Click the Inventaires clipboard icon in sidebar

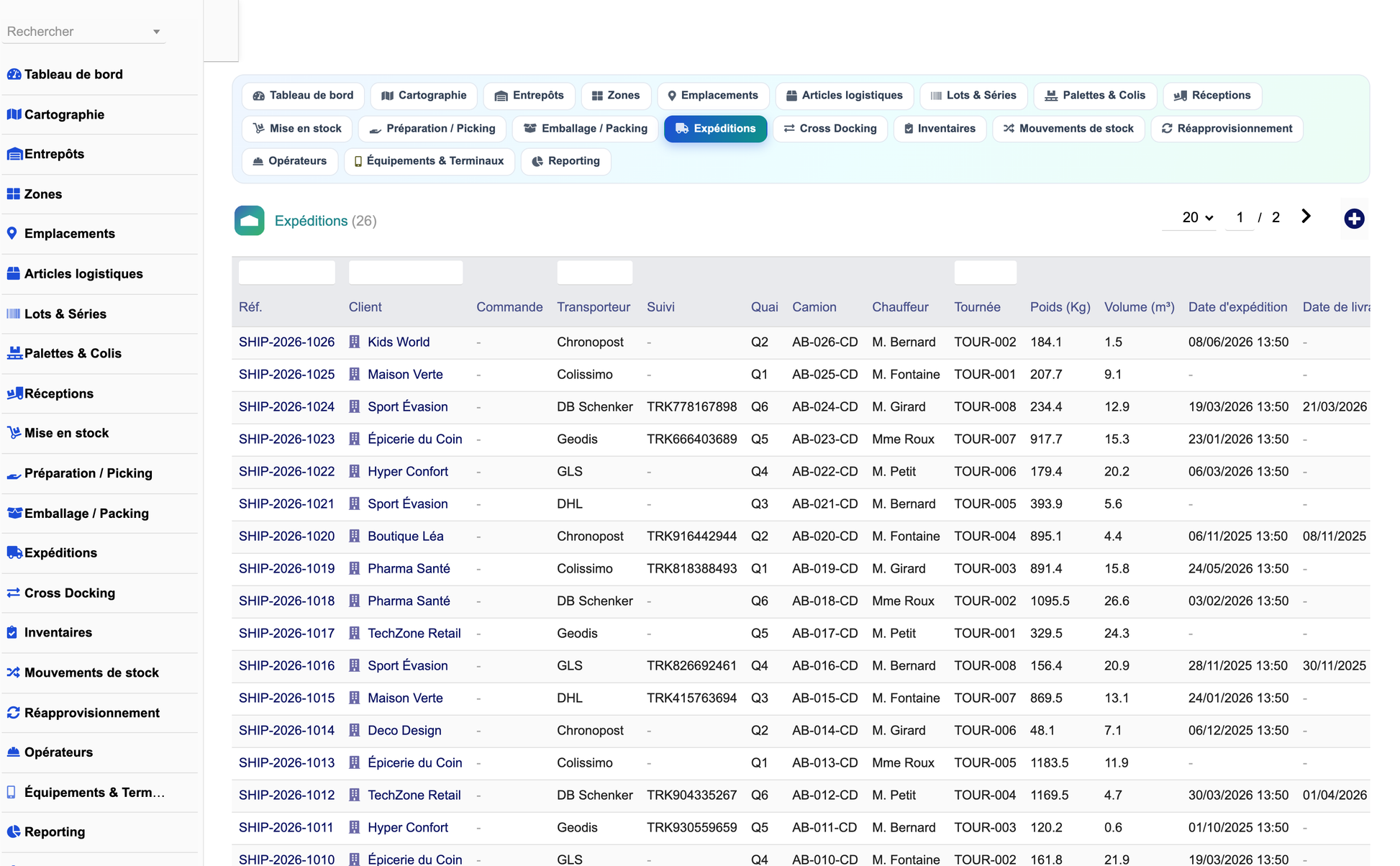click(12, 633)
